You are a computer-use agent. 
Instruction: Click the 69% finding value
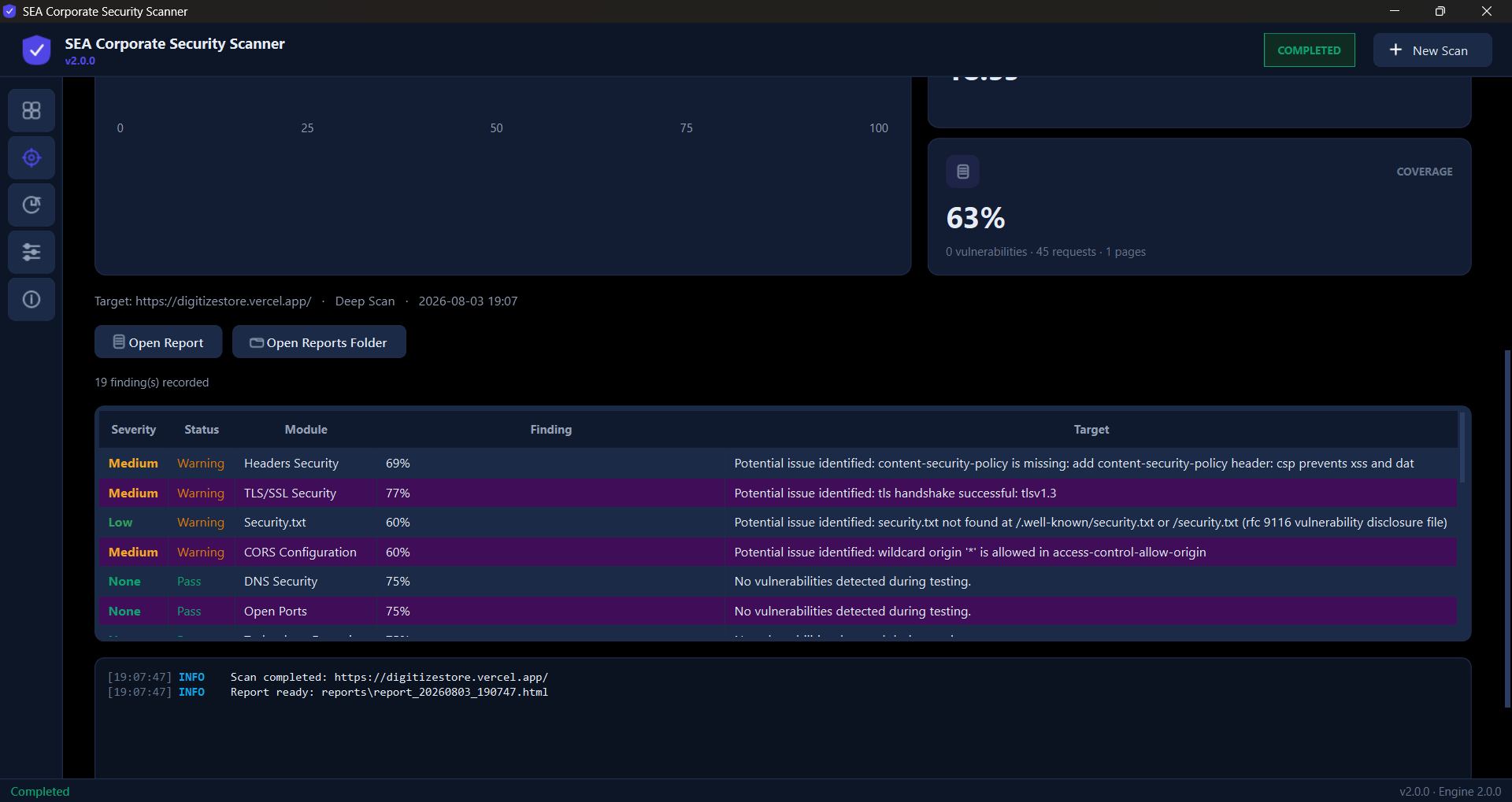pyautogui.click(x=398, y=464)
